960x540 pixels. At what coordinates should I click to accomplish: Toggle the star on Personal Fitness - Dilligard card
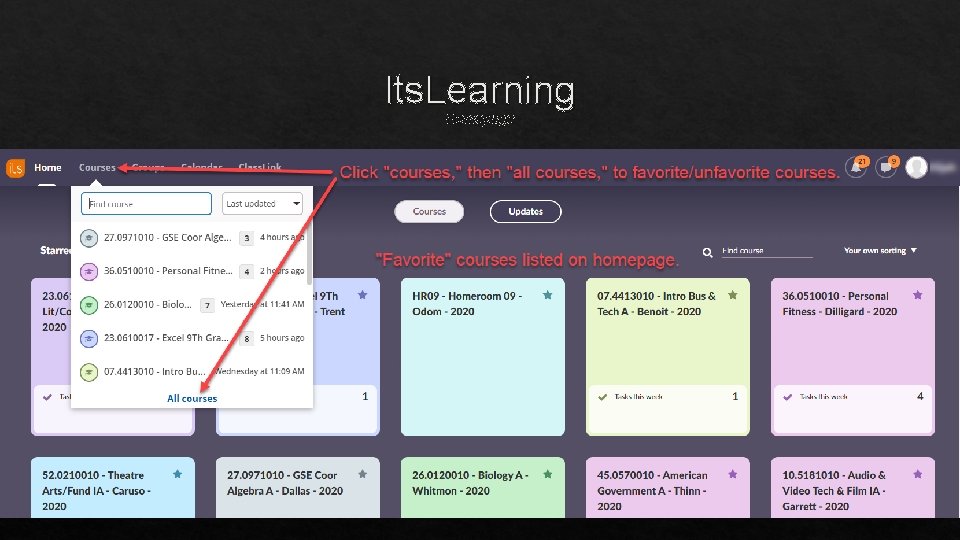pyautogui.click(x=917, y=295)
